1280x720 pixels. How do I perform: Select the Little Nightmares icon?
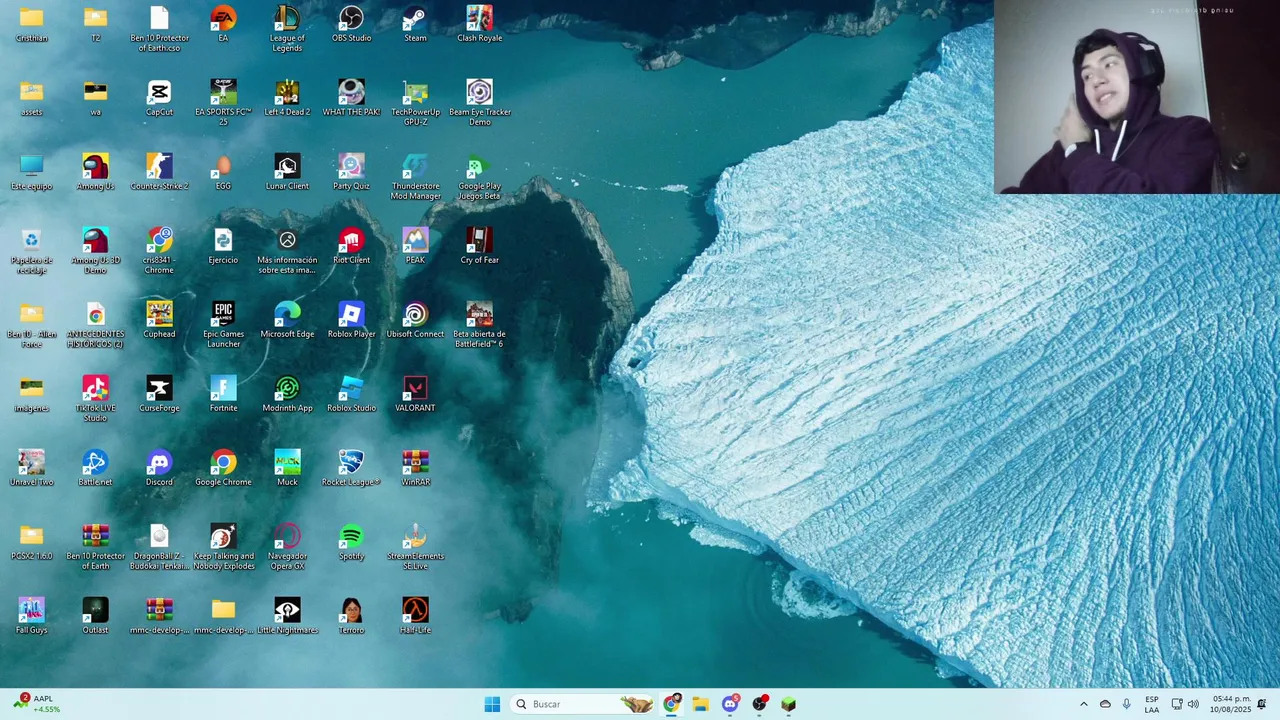pos(287,616)
